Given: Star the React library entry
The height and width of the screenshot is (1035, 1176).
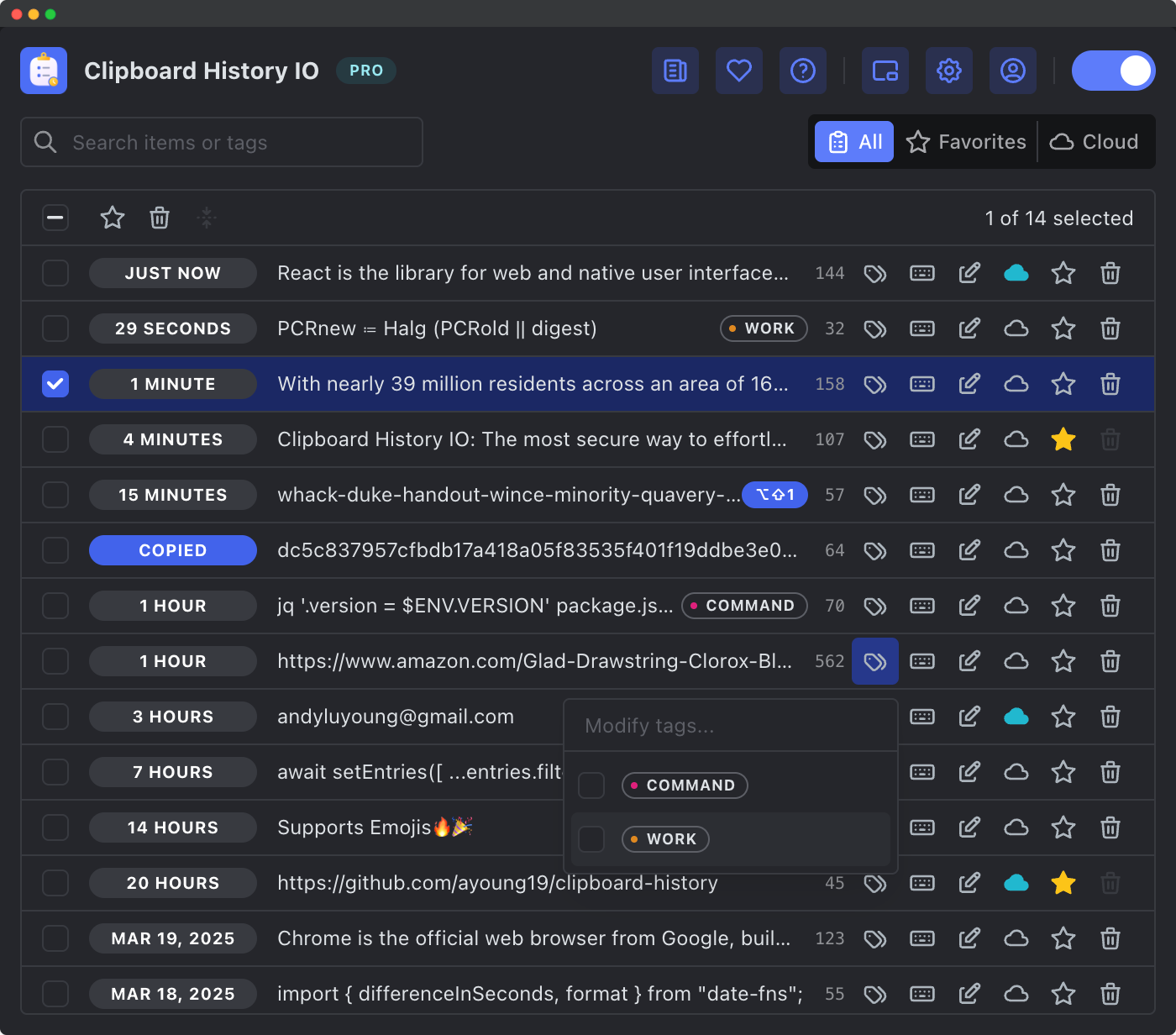Looking at the screenshot, I should pos(1063,273).
